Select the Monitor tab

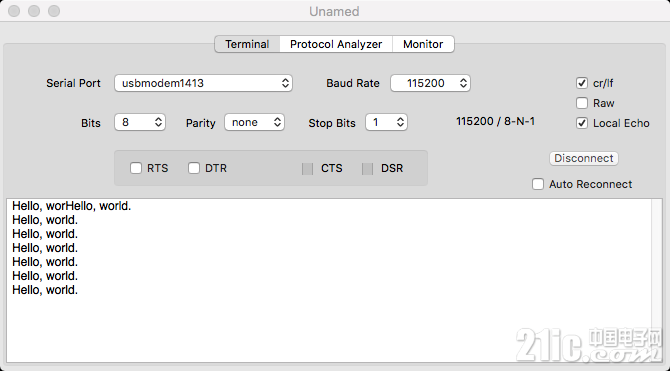click(423, 44)
